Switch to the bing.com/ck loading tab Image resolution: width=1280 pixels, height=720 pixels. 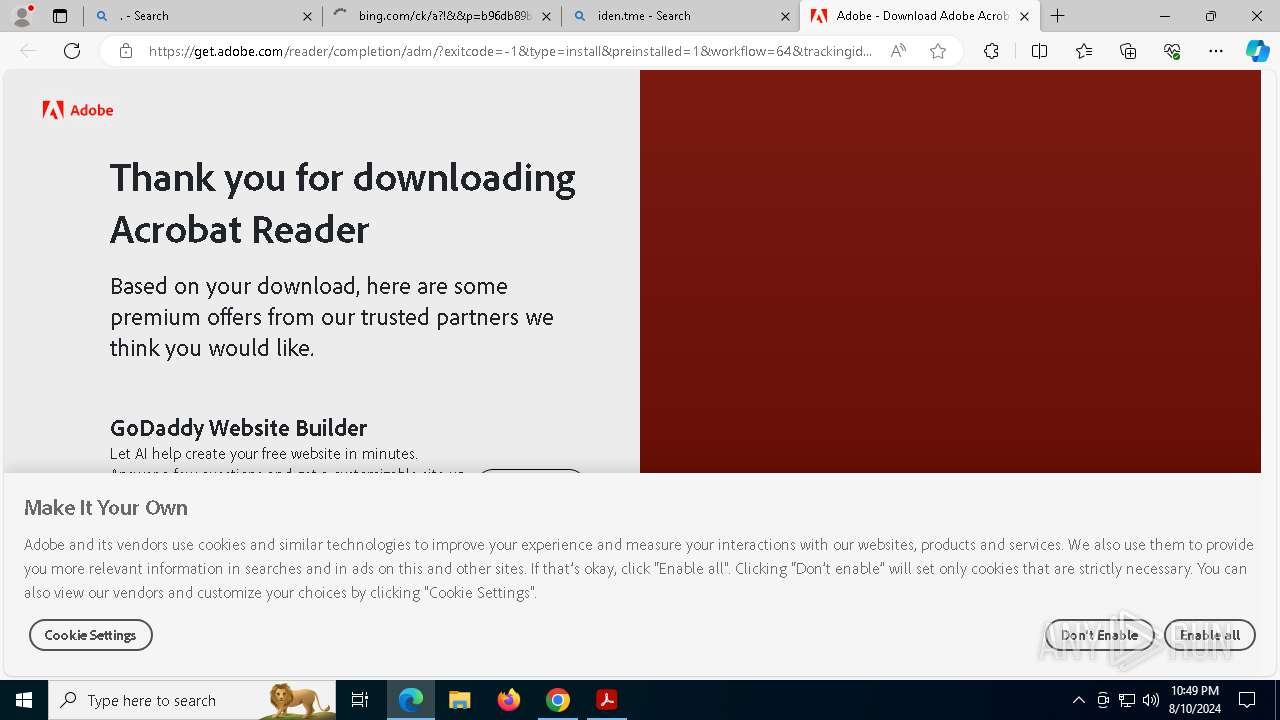442,16
